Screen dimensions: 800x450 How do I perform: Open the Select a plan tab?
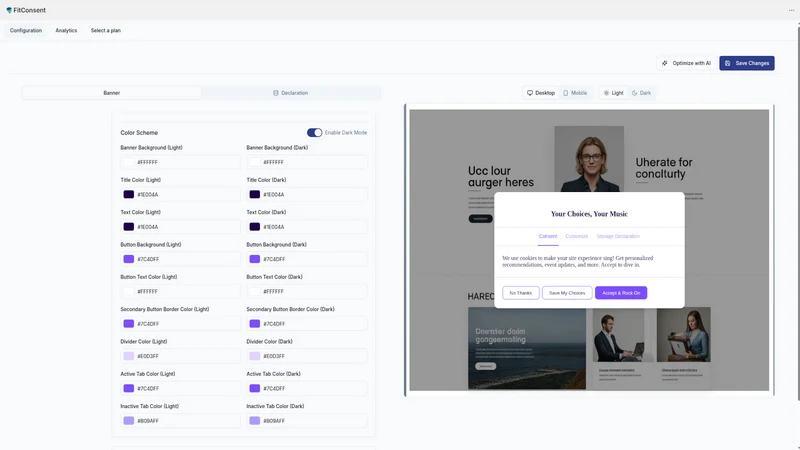point(106,31)
